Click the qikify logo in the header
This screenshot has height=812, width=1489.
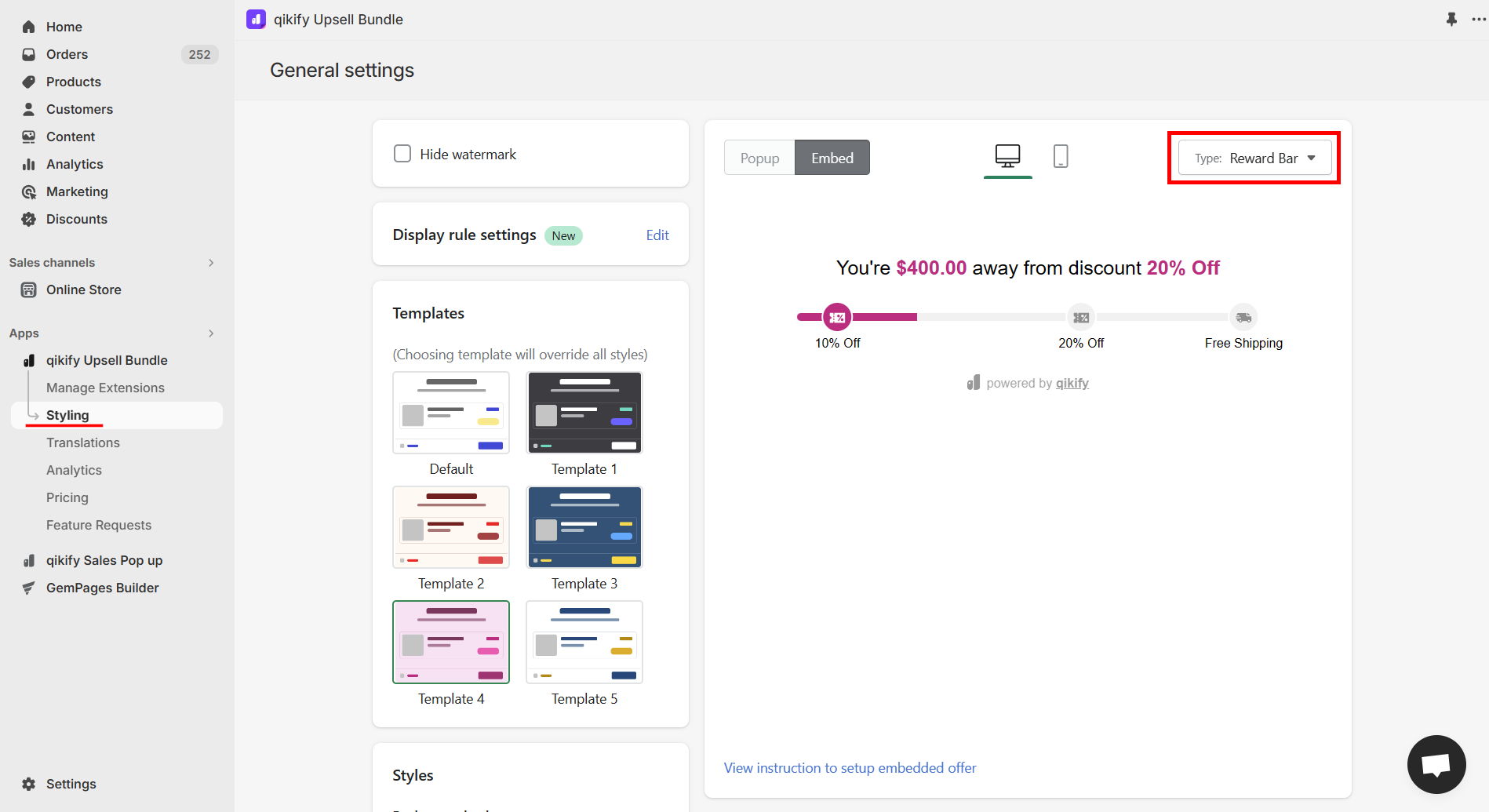point(256,19)
